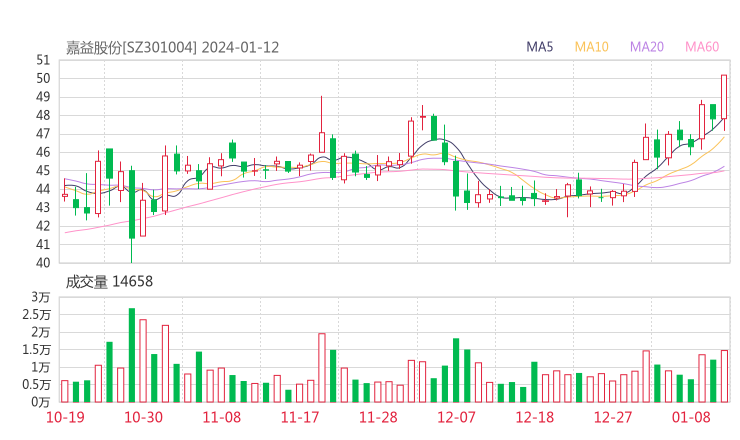Select the tallest green volume bar near 10-30
Viewport: 740px width, 440px height.
pyautogui.click(x=132, y=355)
